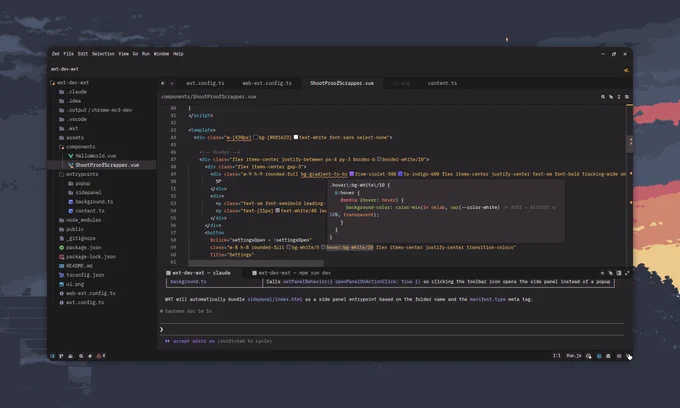Image resolution: width=680 pixels, height=408 pixels.
Task: Open the Edit menu
Action: click(83, 54)
